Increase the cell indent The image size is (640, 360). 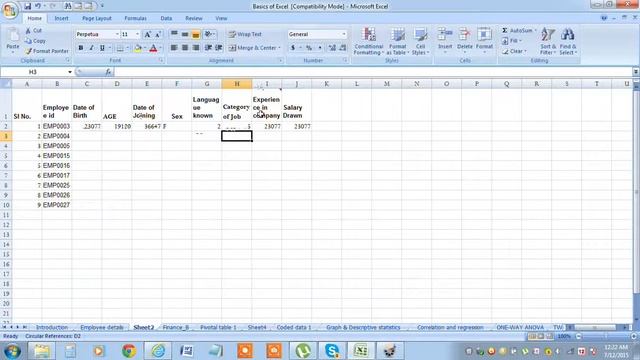pyautogui.click(x=219, y=48)
